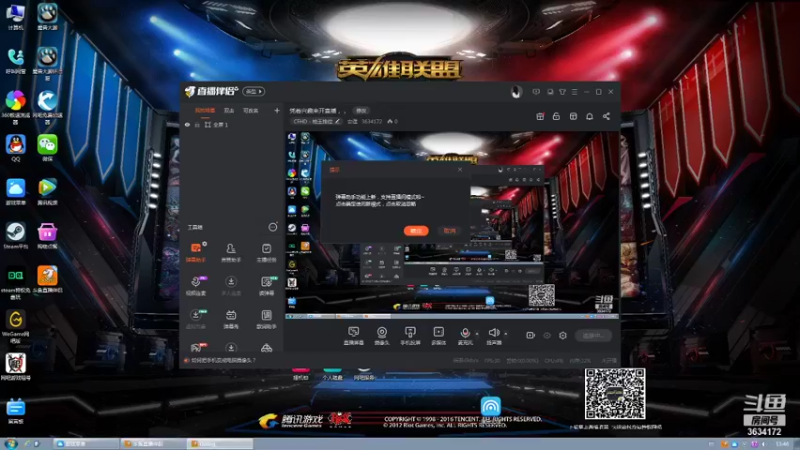Viewport: 800px width, 450px height.
Task: Switch to the third scene tab
Action: 251,110
